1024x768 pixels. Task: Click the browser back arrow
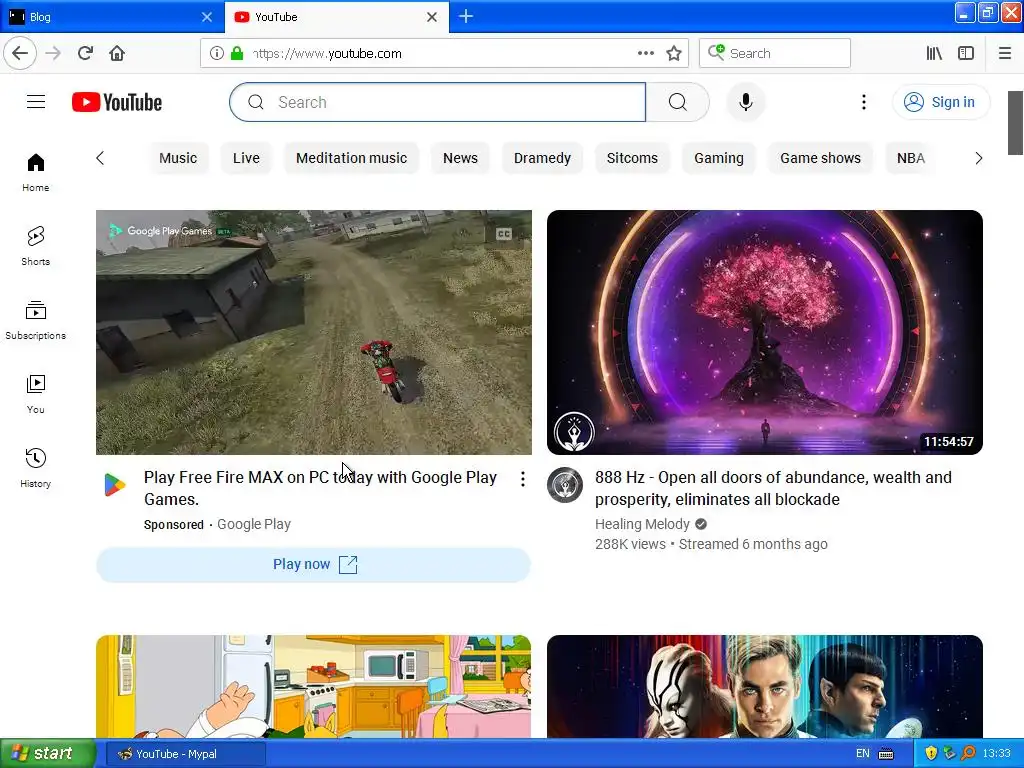tap(20, 53)
